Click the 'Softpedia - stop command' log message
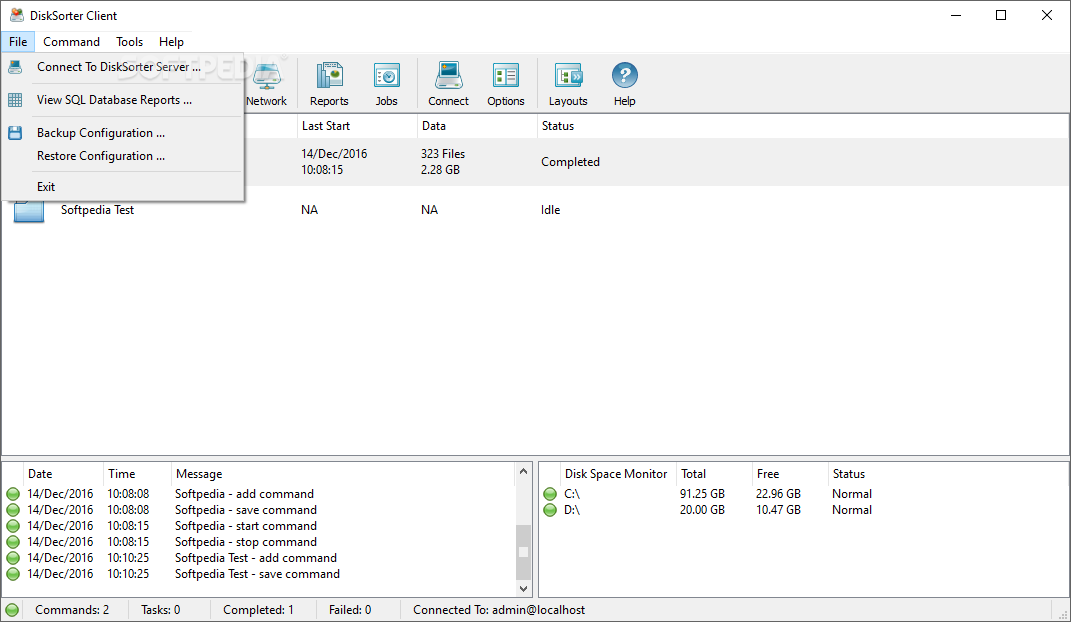1071x622 pixels. pos(246,542)
